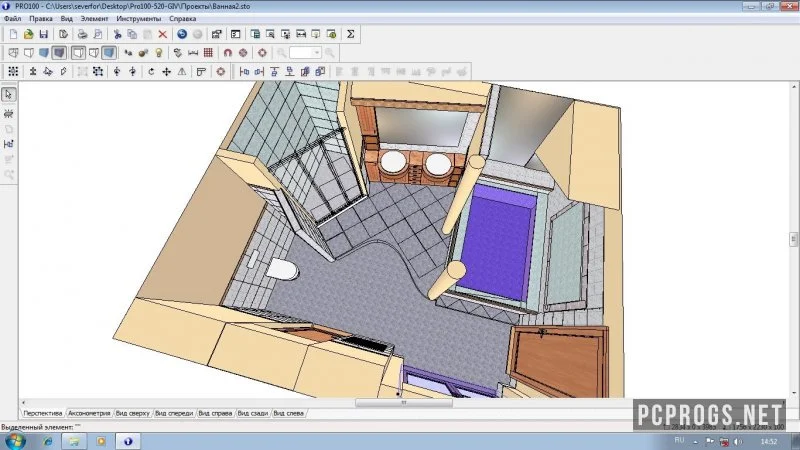Choose the arrow selection tool in the left sidebar
The width and height of the screenshot is (800, 450).
click(9, 94)
